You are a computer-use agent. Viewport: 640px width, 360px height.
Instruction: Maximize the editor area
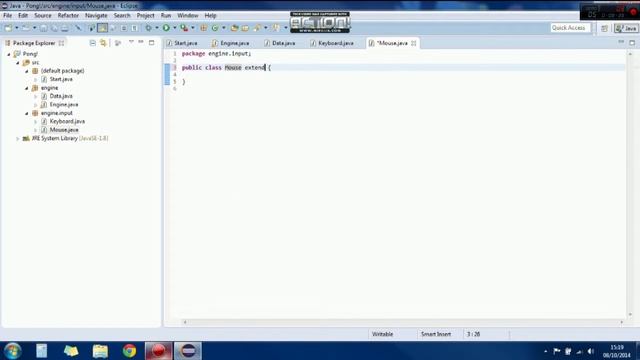click(632, 42)
